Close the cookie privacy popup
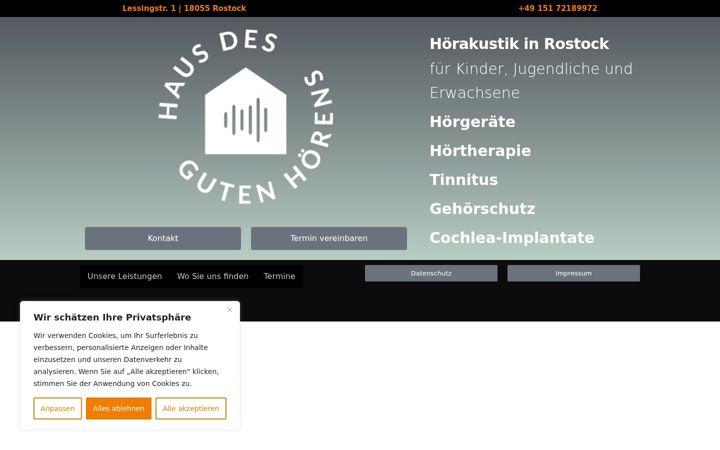The image size is (720, 450). (x=230, y=310)
